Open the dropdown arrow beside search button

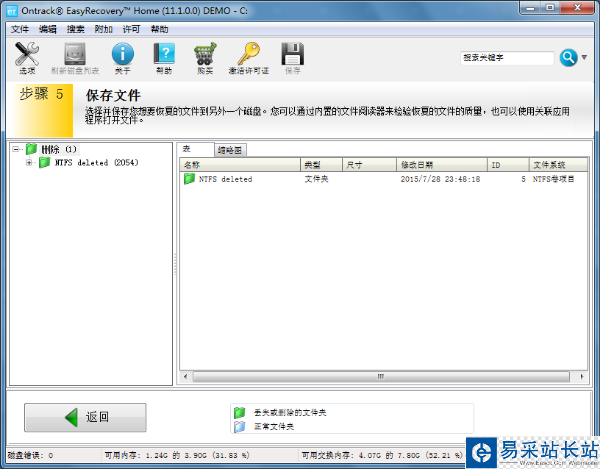[x=584, y=57]
